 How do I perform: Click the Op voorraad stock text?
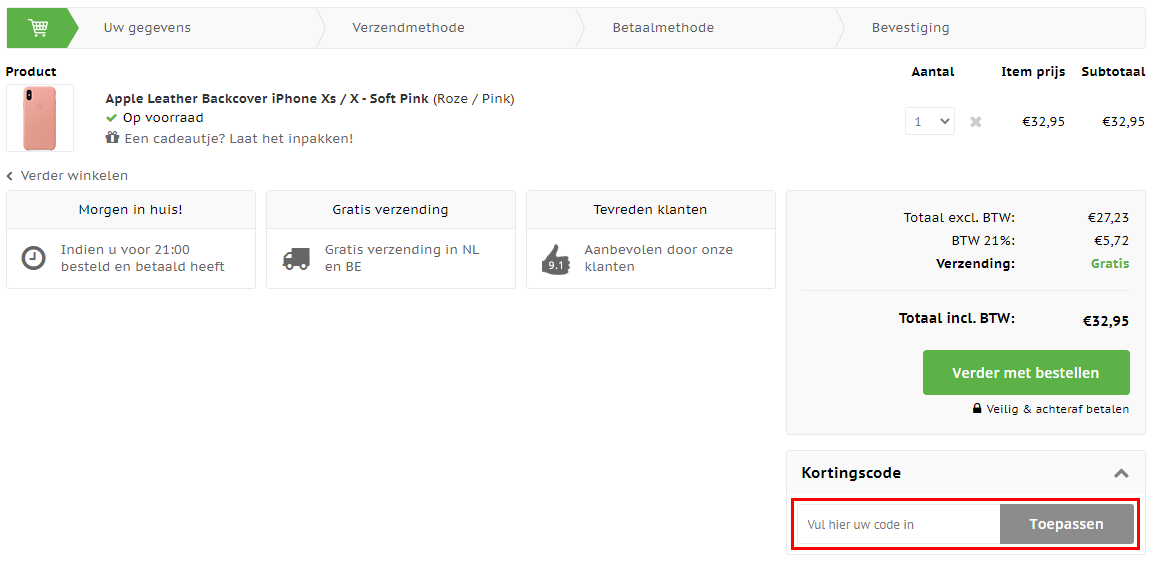coord(163,118)
